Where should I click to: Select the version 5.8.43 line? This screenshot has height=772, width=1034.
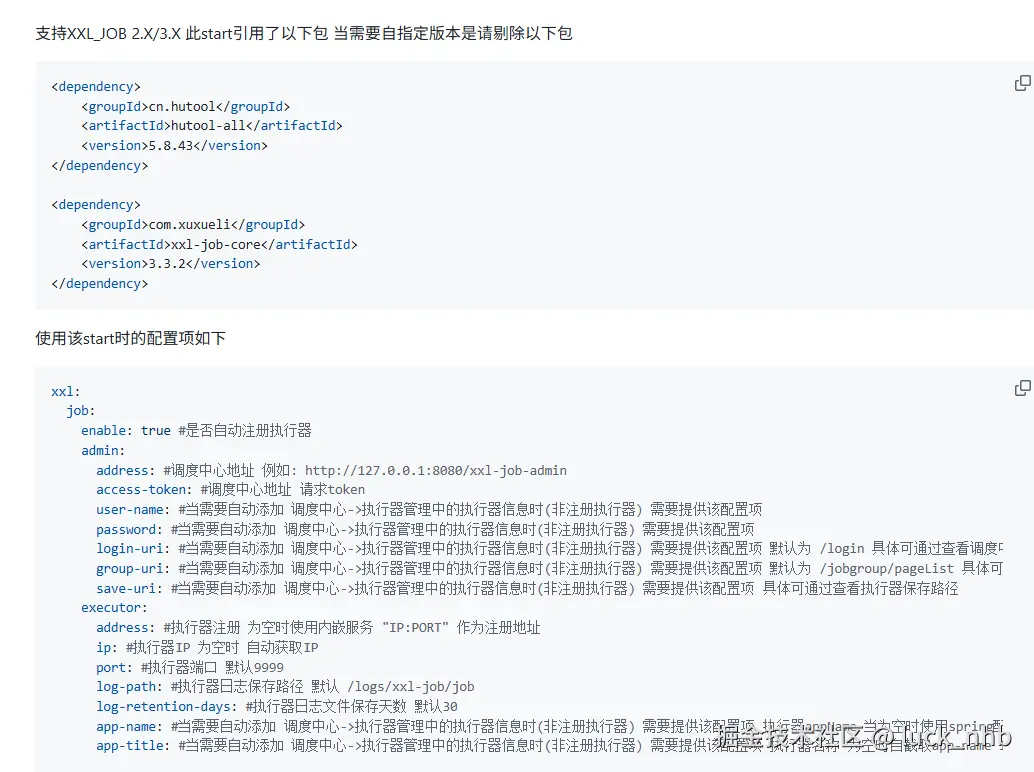coord(174,145)
